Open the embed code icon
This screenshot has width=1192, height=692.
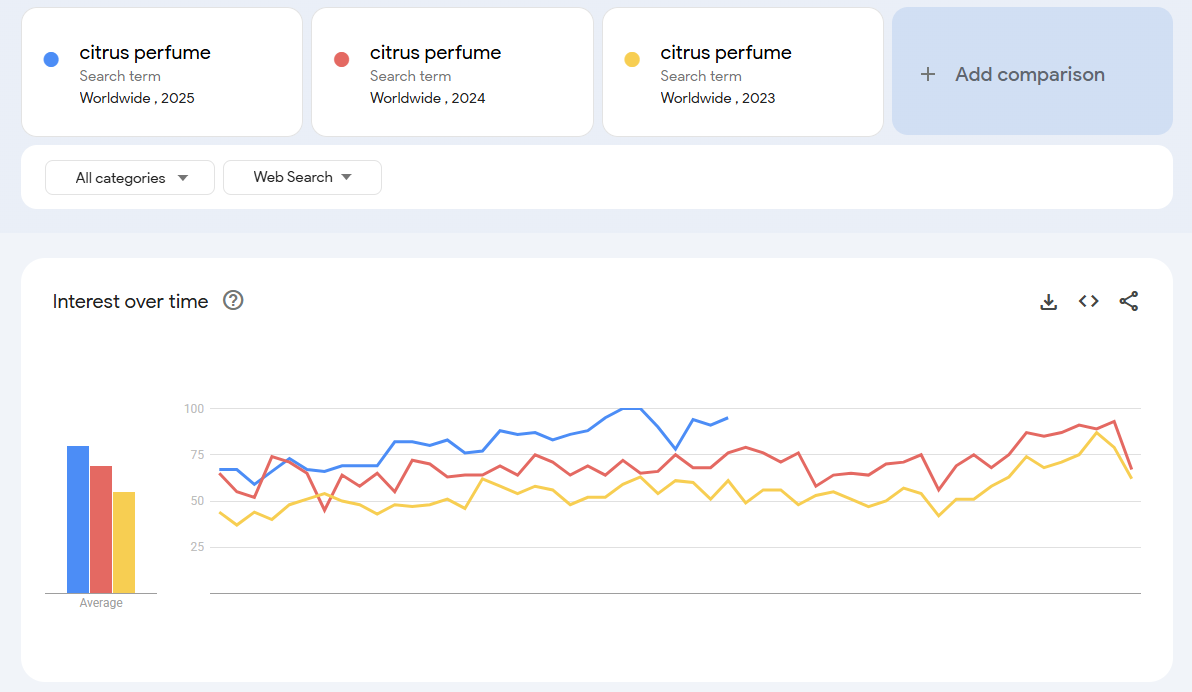point(1089,301)
